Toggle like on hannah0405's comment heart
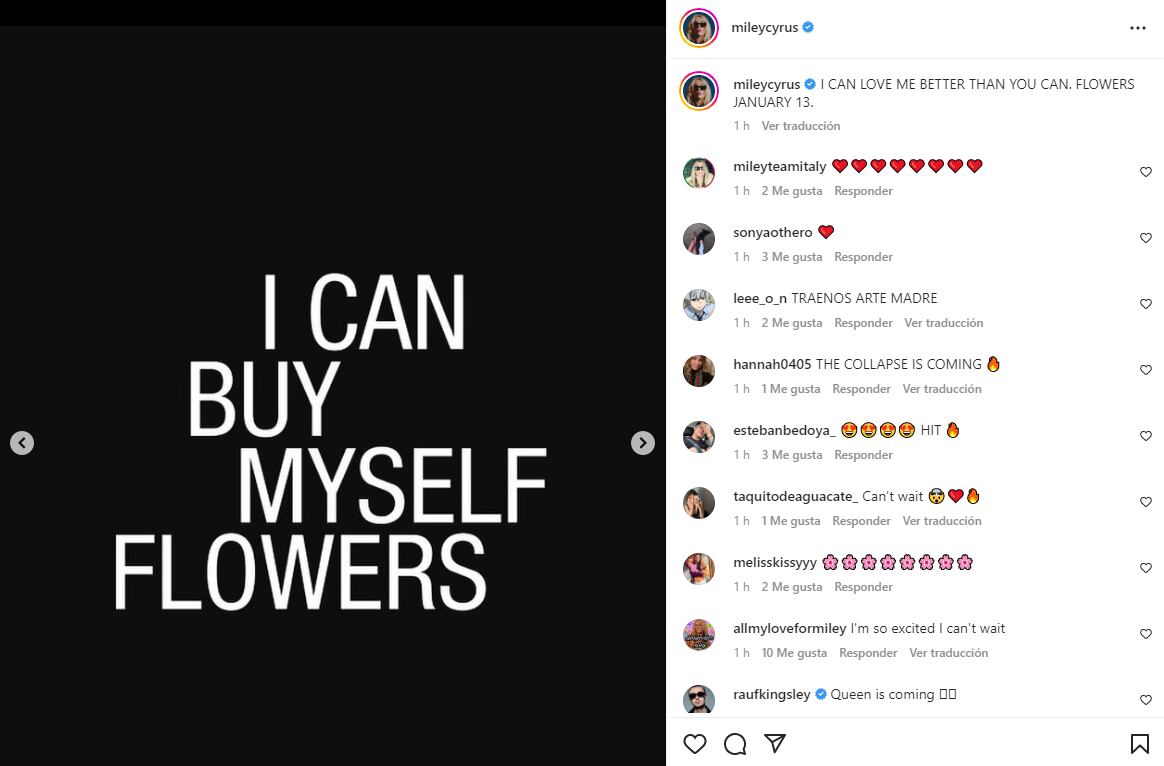Image resolution: width=1164 pixels, height=766 pixels. (1145, 370)
